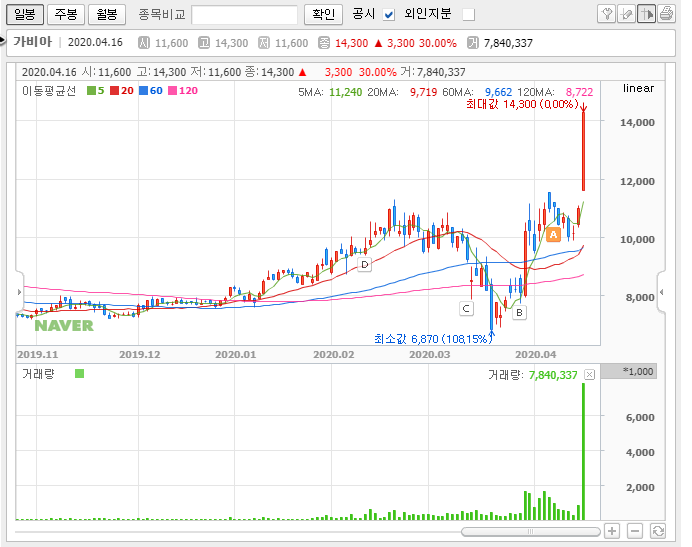
Task: Click the volume icon beside 7,840,337
Action: click(473, 43)
